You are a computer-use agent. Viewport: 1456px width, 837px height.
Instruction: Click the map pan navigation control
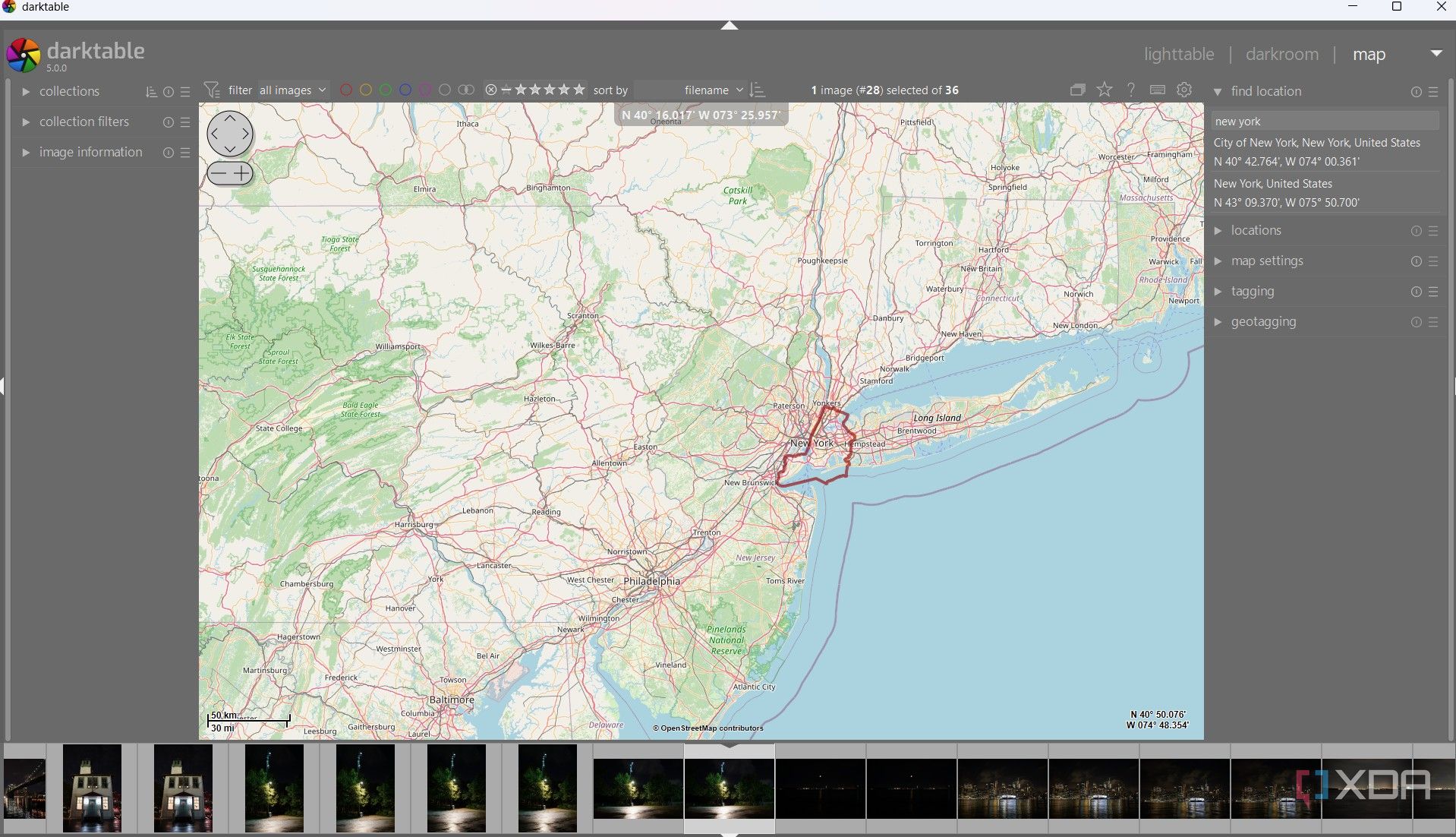[x=230, y=134]
